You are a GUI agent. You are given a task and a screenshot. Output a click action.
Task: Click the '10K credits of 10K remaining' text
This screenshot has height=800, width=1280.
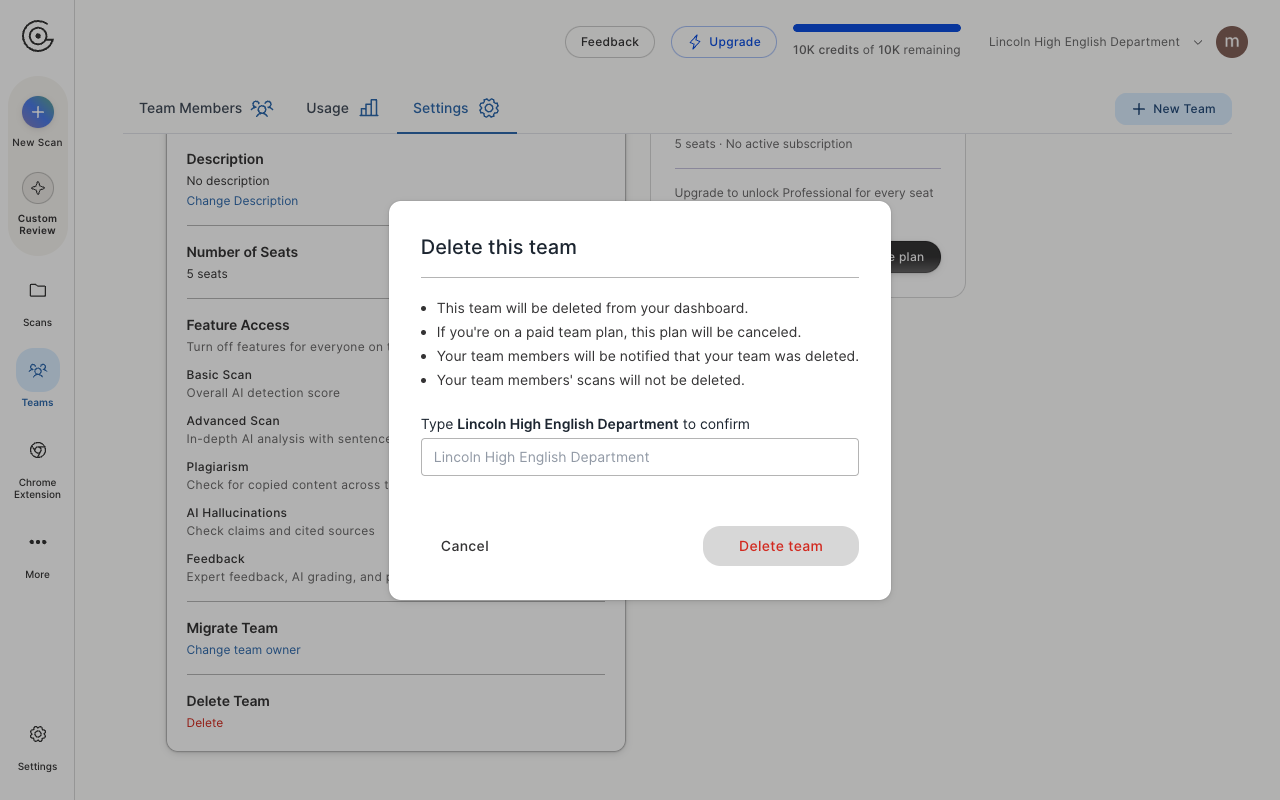tap(877, 50)
